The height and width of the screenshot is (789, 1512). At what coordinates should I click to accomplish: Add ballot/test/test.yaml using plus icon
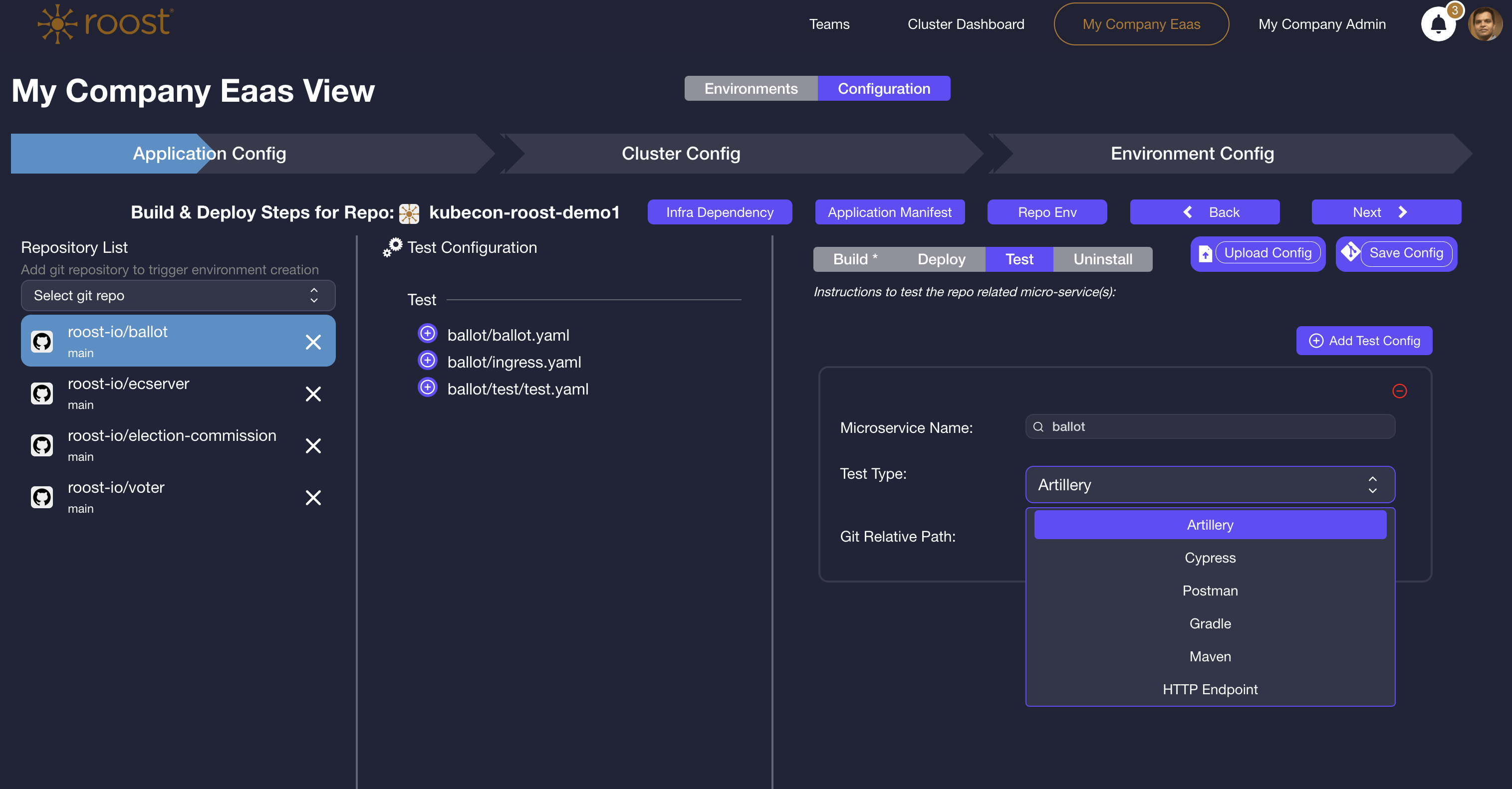[427, 387]
